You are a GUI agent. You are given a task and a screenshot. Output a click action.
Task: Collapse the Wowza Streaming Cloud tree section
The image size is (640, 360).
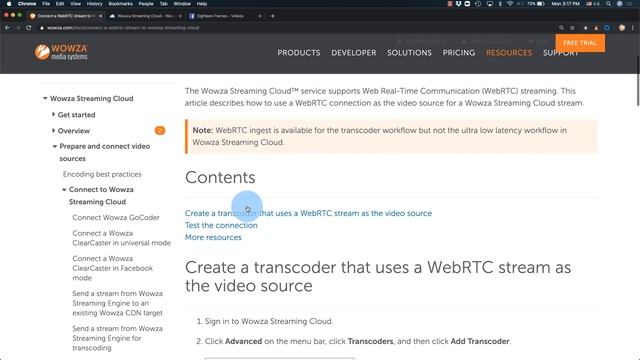coord(45,98)
